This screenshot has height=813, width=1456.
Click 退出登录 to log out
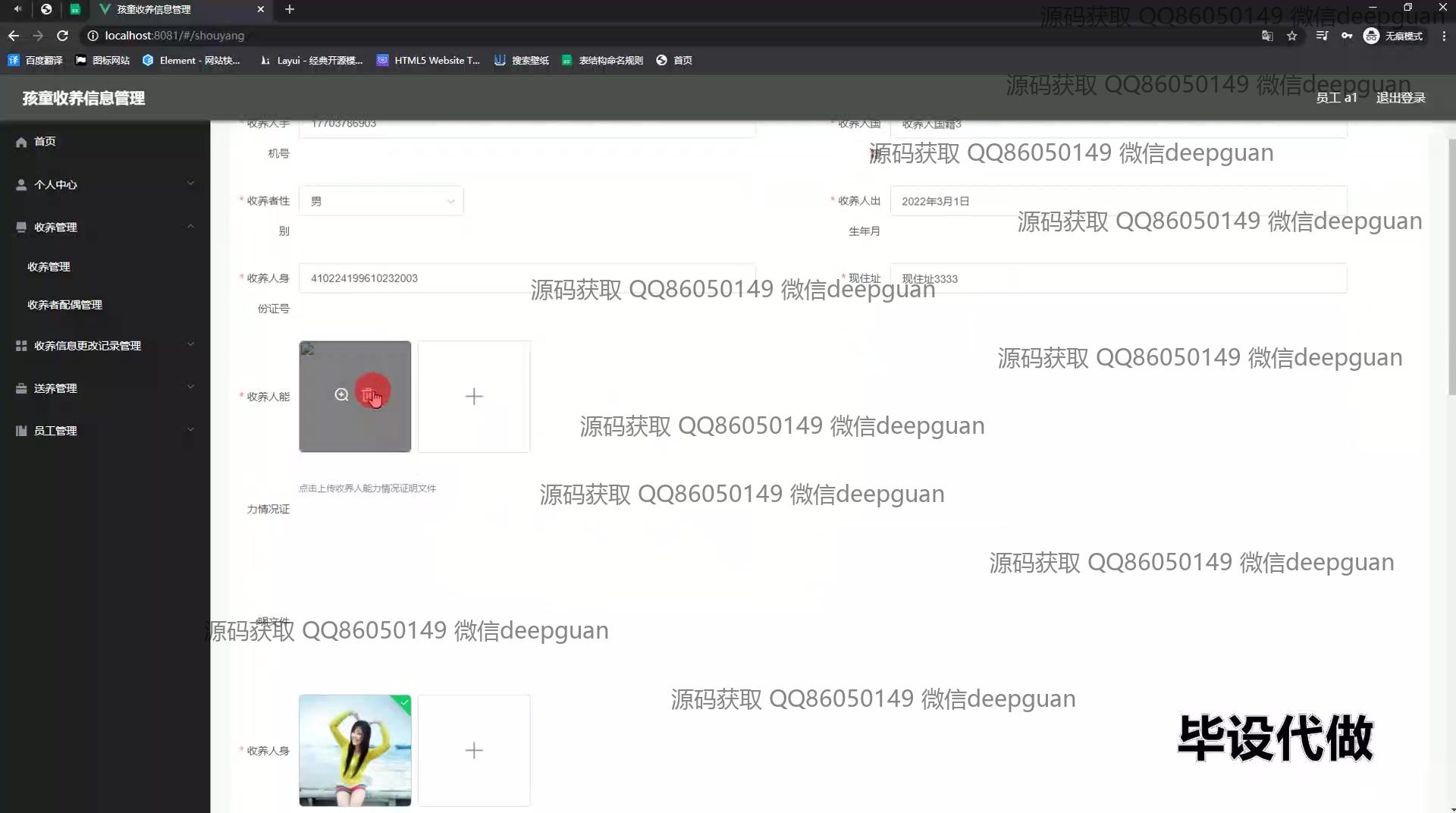point(1401,98)
